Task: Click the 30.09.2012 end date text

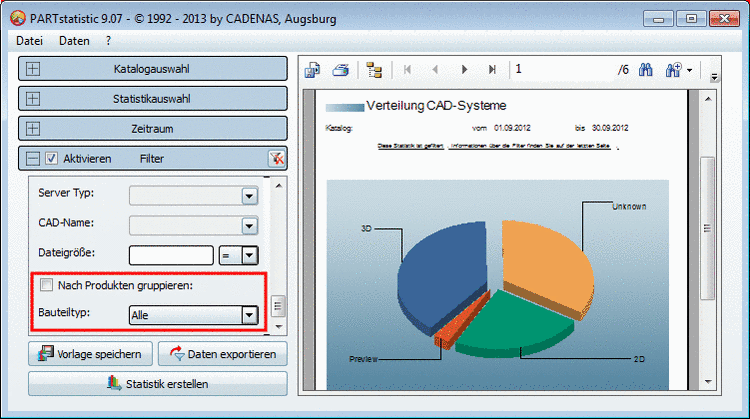Action: click(x=610, y=128)
